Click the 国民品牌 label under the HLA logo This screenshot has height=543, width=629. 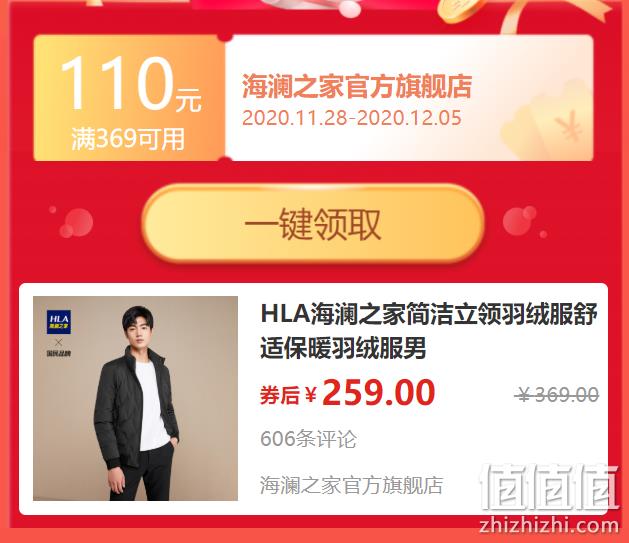[x=59, y=353]
